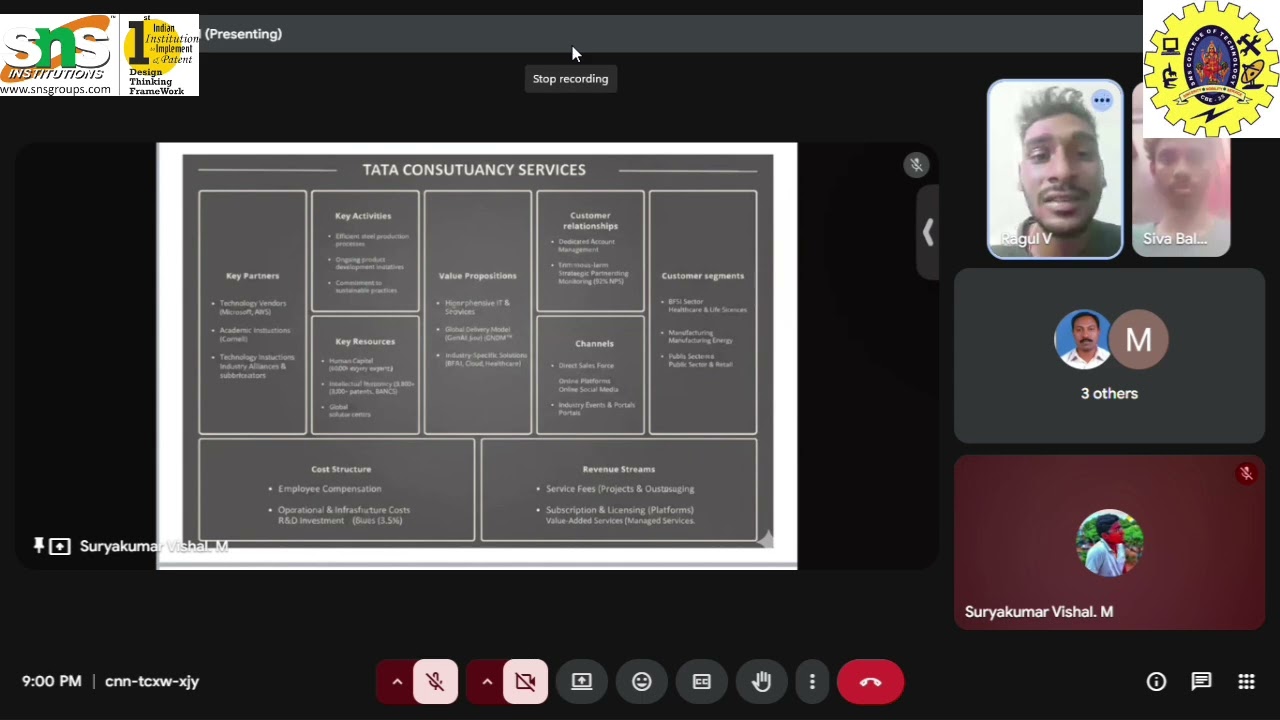Click the Value Propositions slide block
The width and height of the screenshot is (1280, 720).
(x=478, y=313)
